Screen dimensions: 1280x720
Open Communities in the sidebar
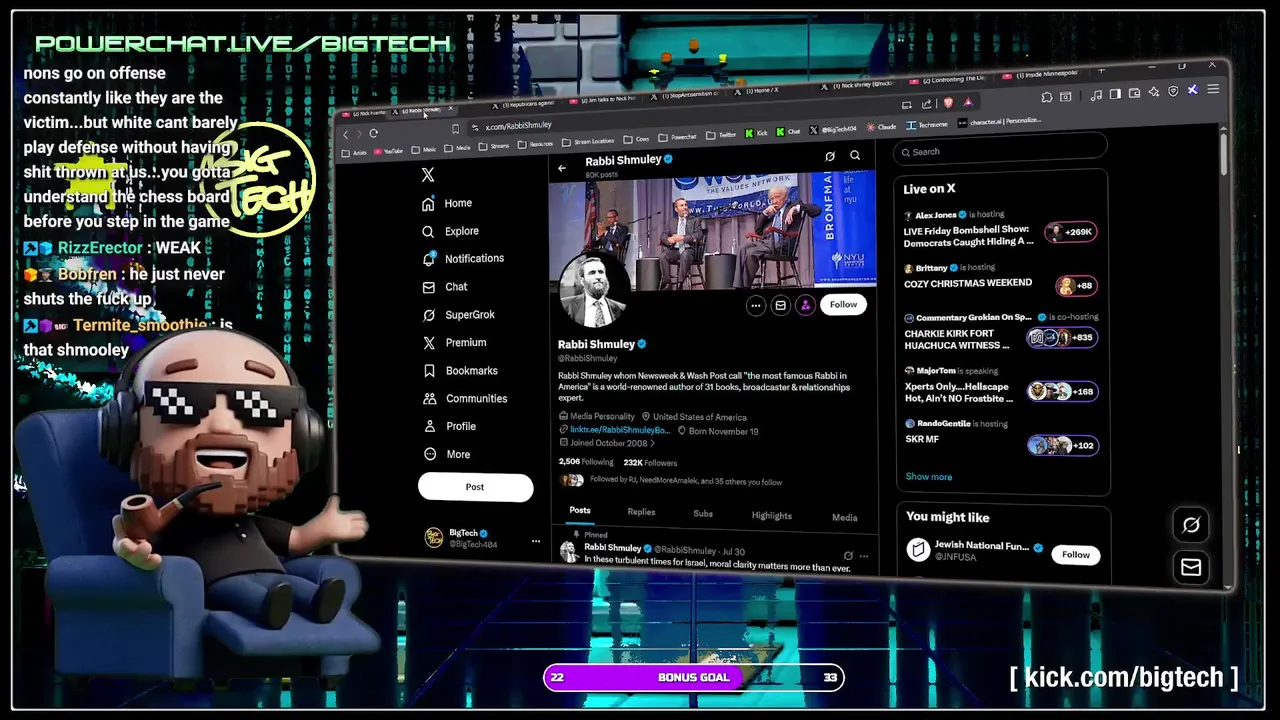[x=465, y=399]
